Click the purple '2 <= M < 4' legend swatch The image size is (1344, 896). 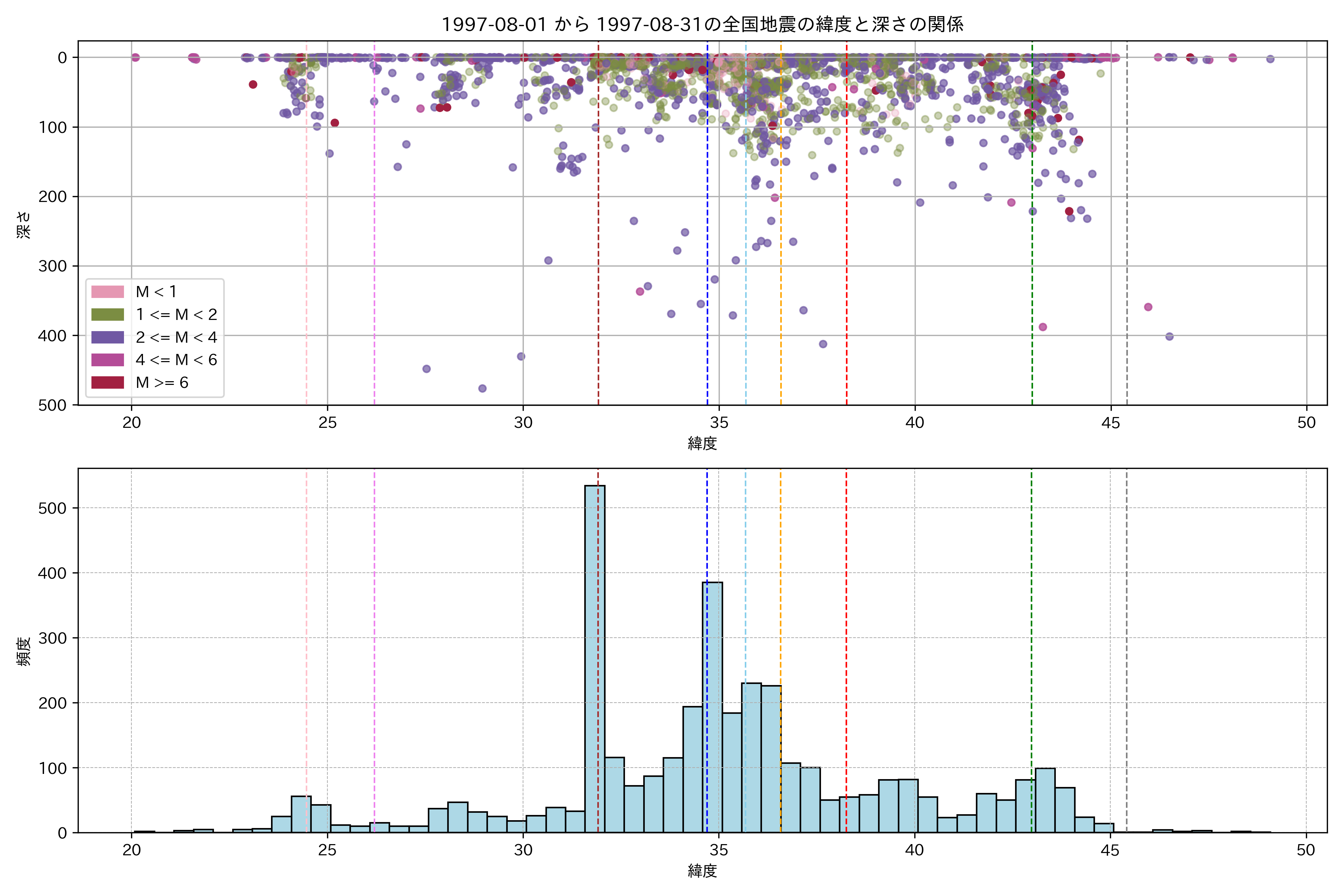pos(108,337)
